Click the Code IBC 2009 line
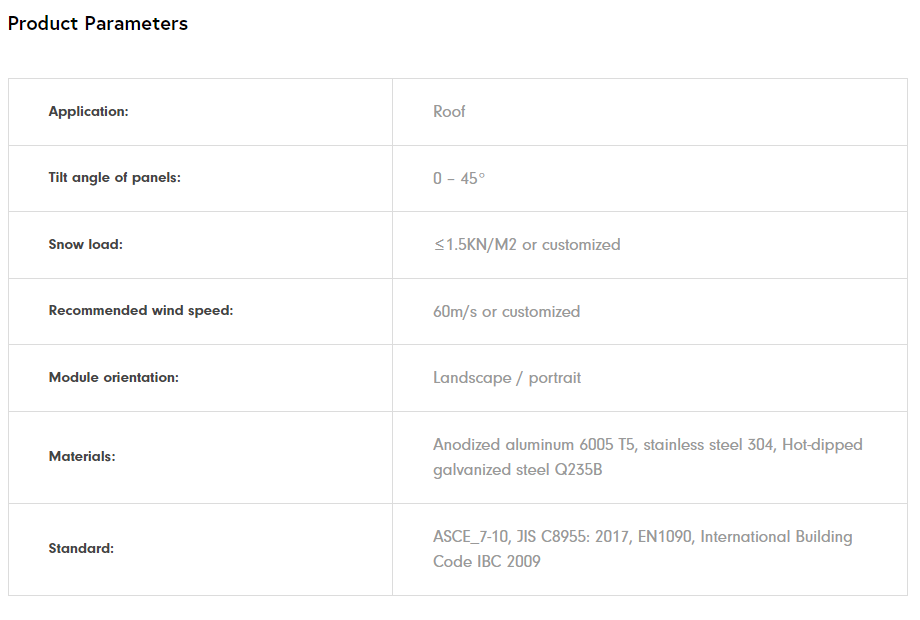Image resolution: width=920 pixels, height=620 pixels. click(x=487, y=562)
